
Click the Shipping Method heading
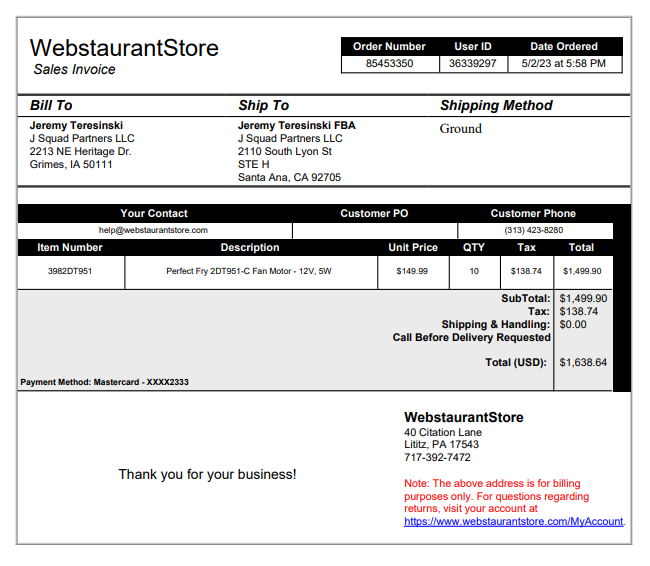pos(496,105)
